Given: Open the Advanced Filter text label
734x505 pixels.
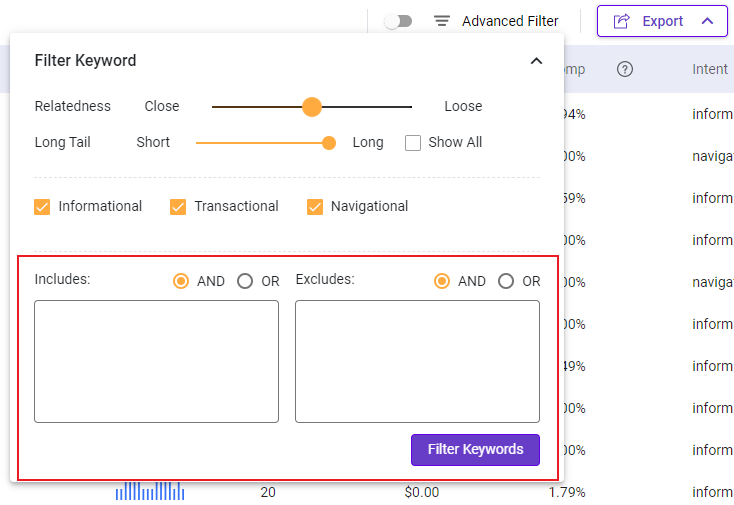Looking at the screenshot, I should pos(510,21).
